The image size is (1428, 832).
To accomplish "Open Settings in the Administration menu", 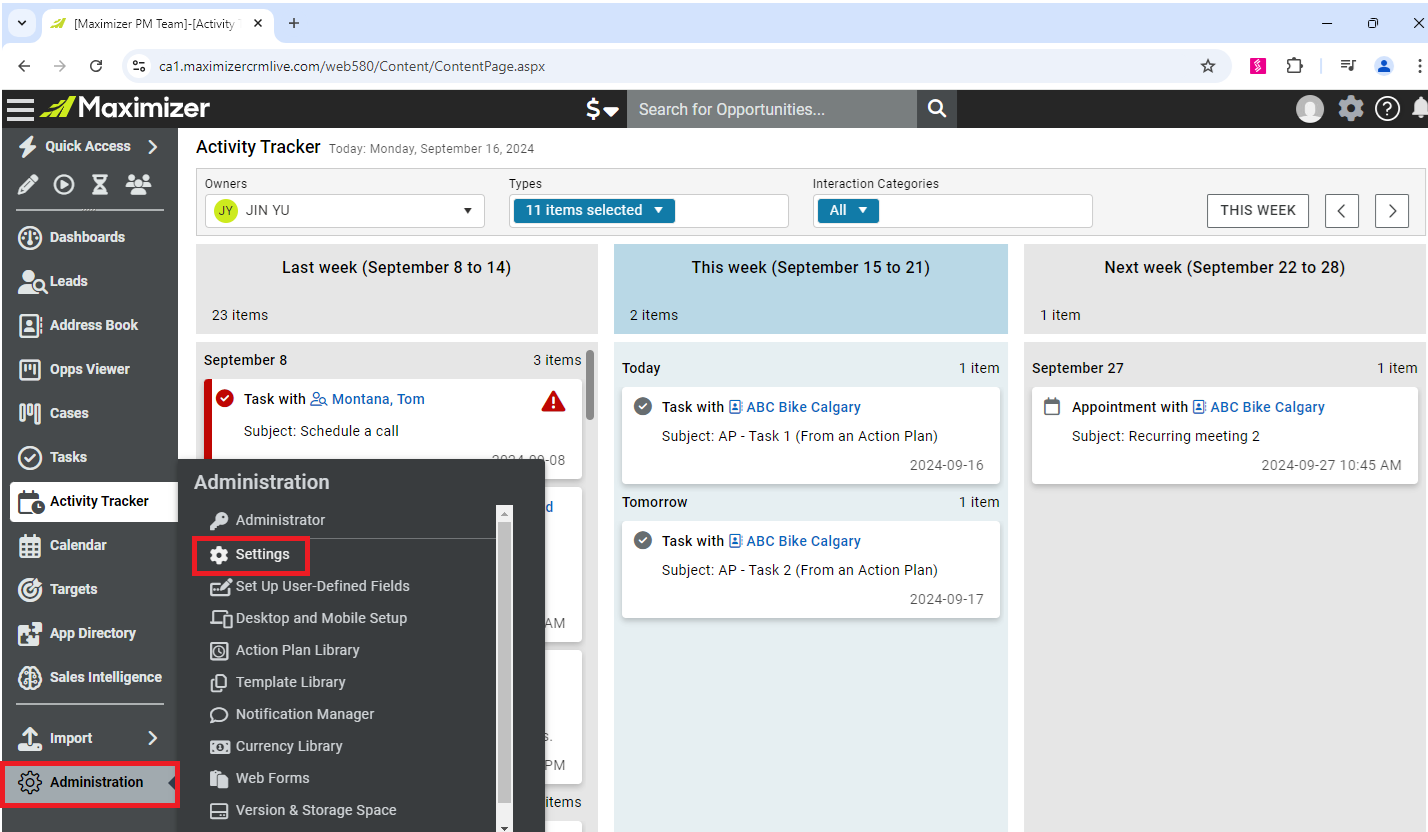I will pyautogui.click(x=250, y=554).
